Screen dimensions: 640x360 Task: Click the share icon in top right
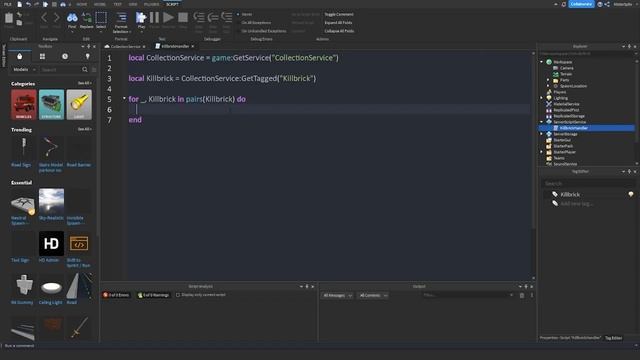(x=607, y=4)
